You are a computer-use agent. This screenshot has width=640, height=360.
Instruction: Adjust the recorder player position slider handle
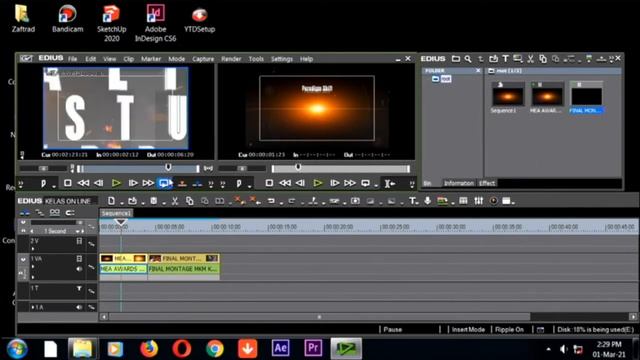click(x=298, y=167)
